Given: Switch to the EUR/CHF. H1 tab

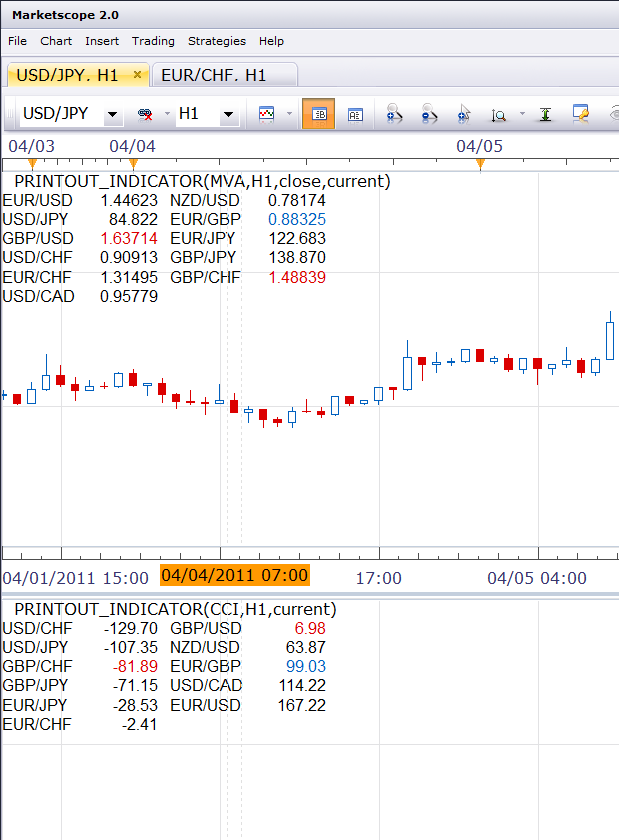Looking at the screenshot, I should pos(224,75).
